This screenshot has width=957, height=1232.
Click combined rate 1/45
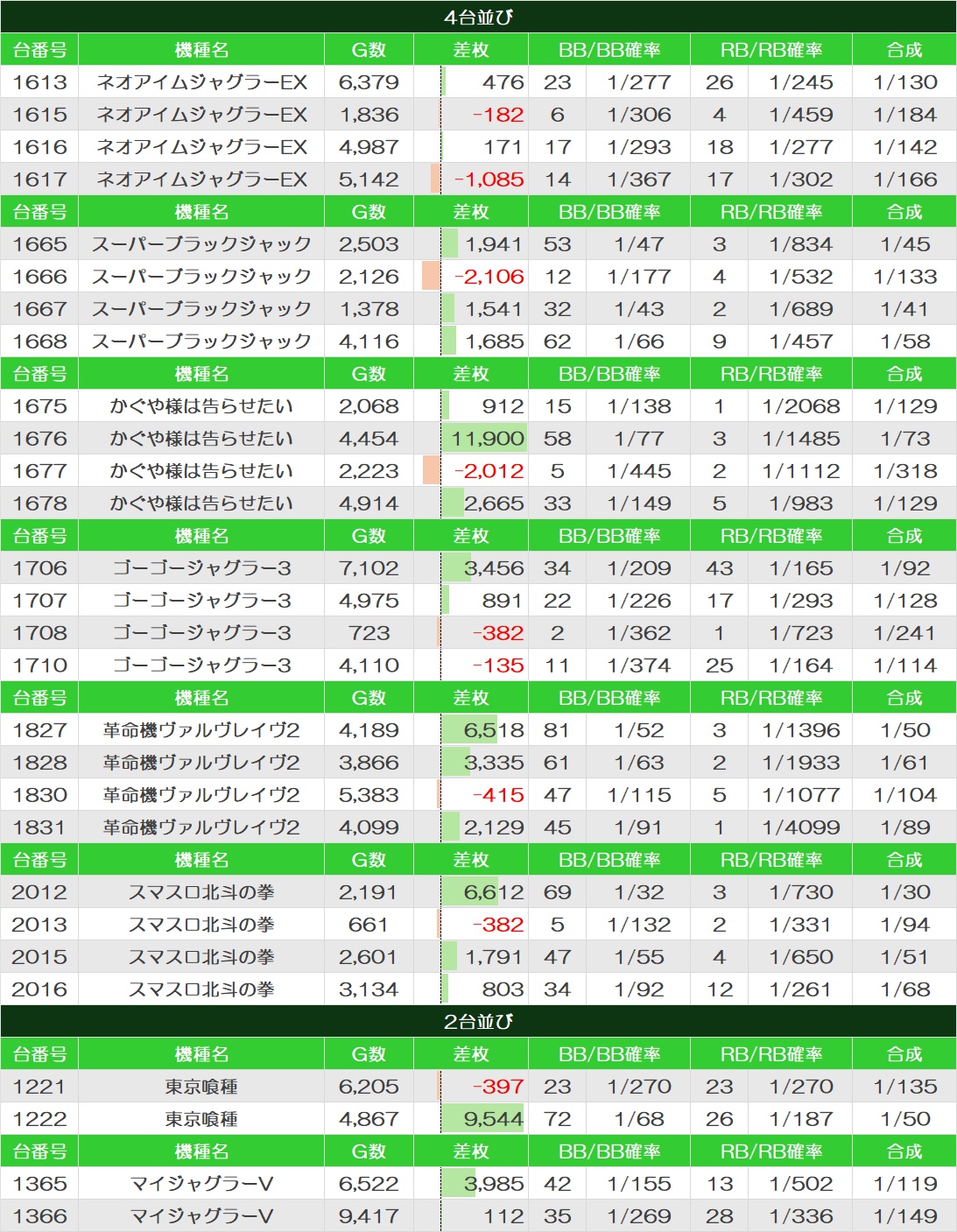[904, 244]
